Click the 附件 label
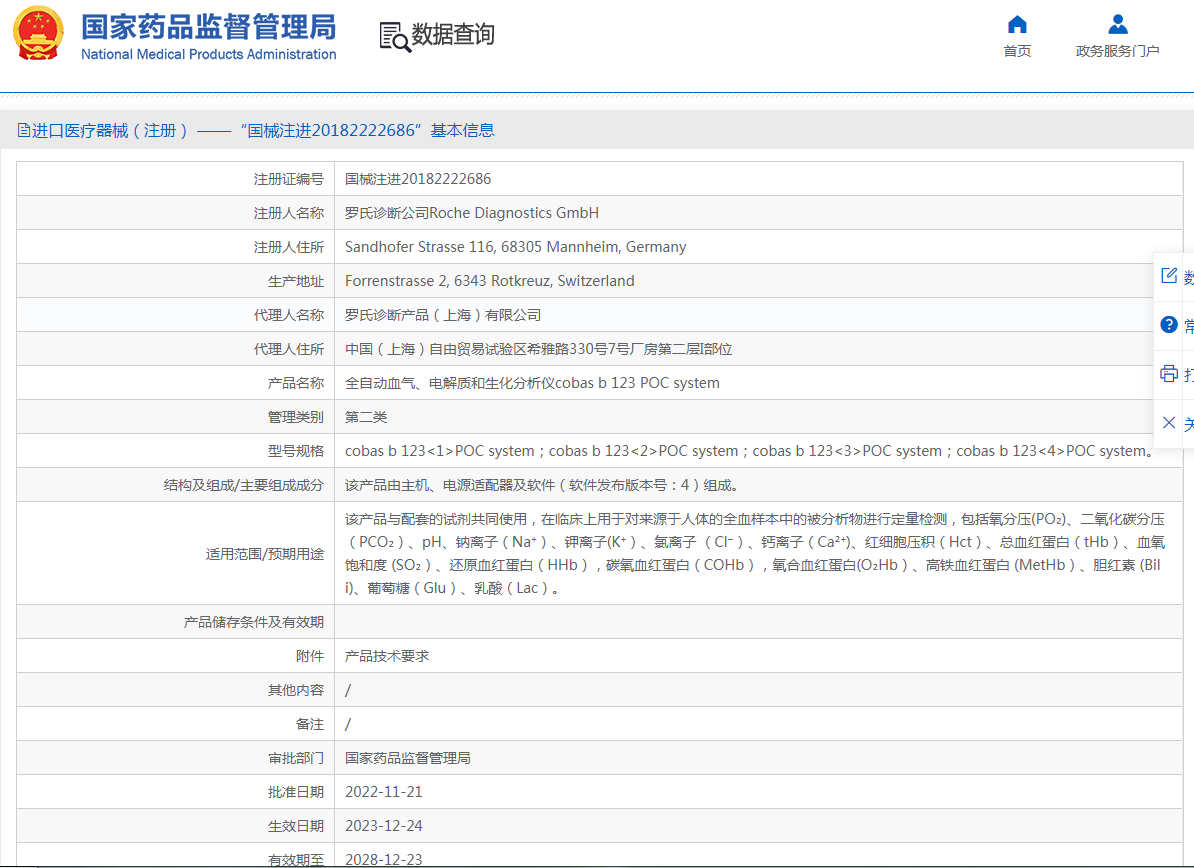This screenshot has width=1194, height=868. click(310, 656)
